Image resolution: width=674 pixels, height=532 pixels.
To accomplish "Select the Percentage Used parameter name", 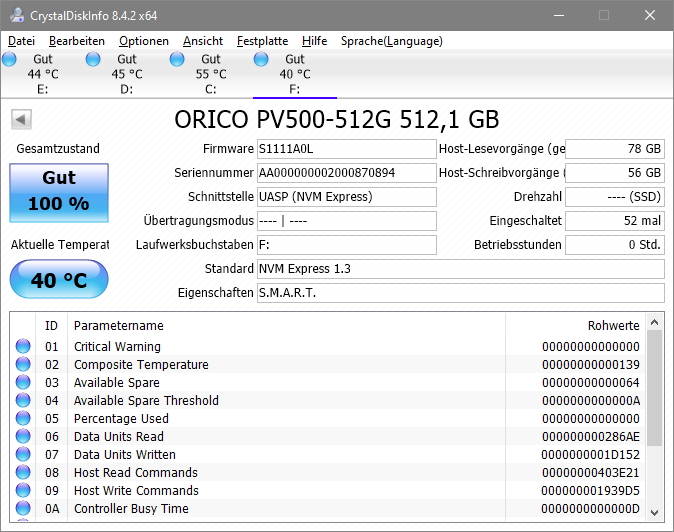I will (121, 419).
